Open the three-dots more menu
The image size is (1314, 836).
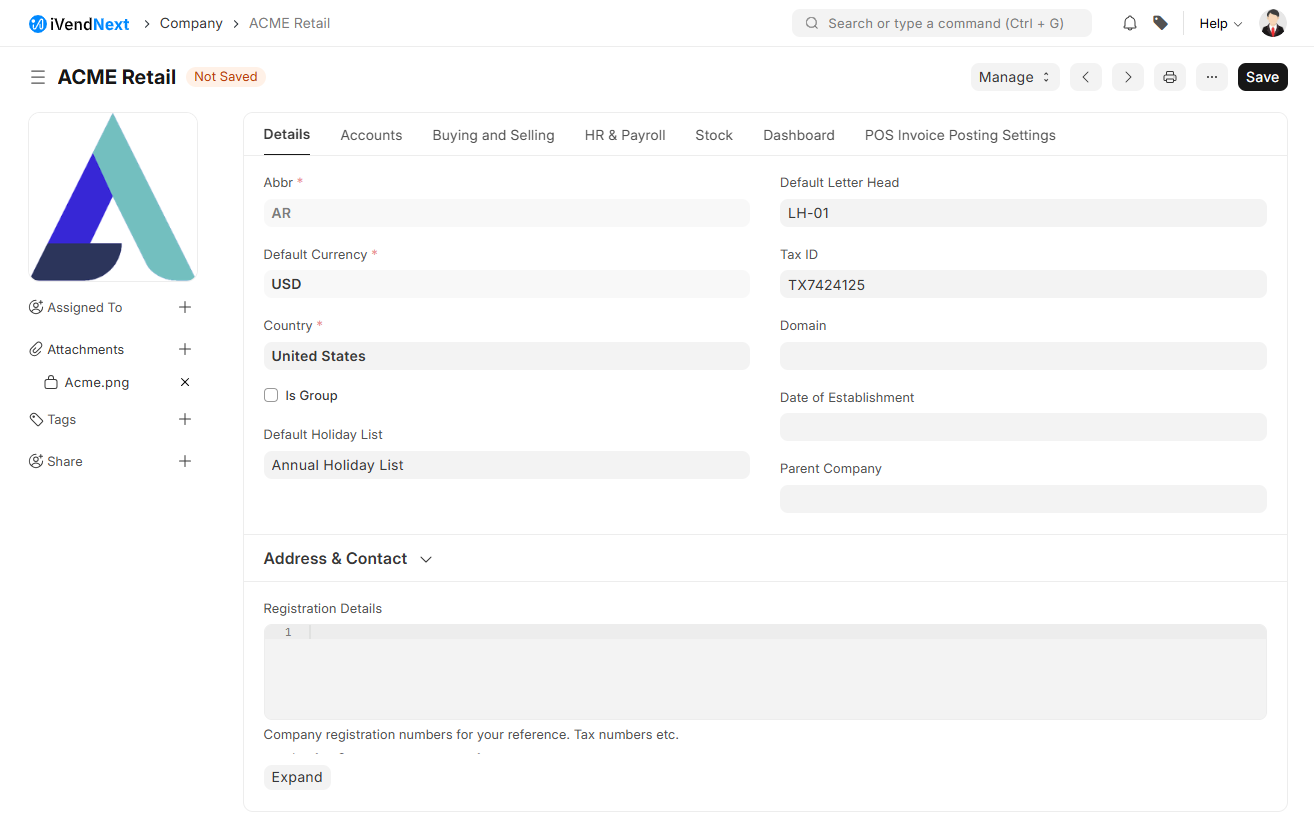(1212, 77)
